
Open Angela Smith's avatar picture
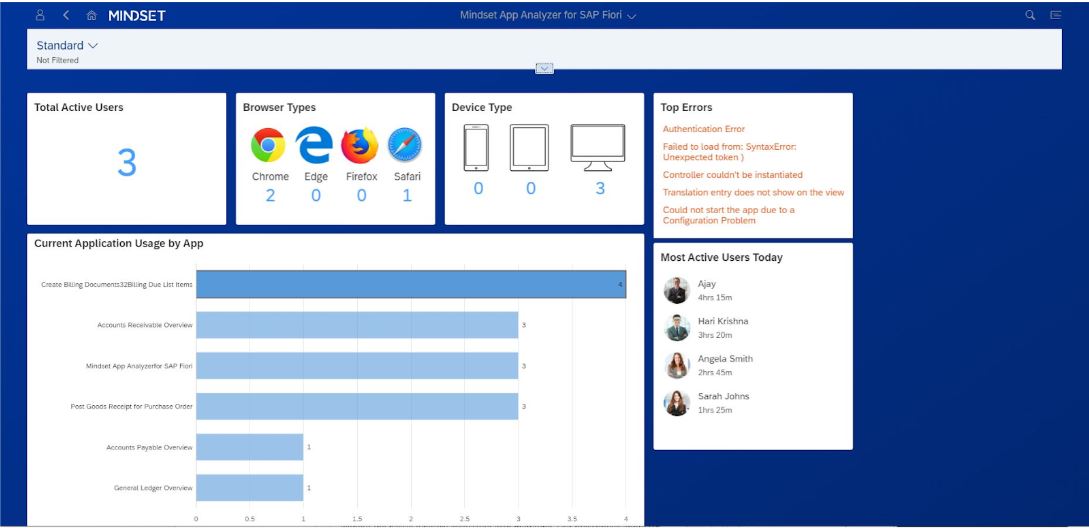pyautogui.click(x=676, y=365)
